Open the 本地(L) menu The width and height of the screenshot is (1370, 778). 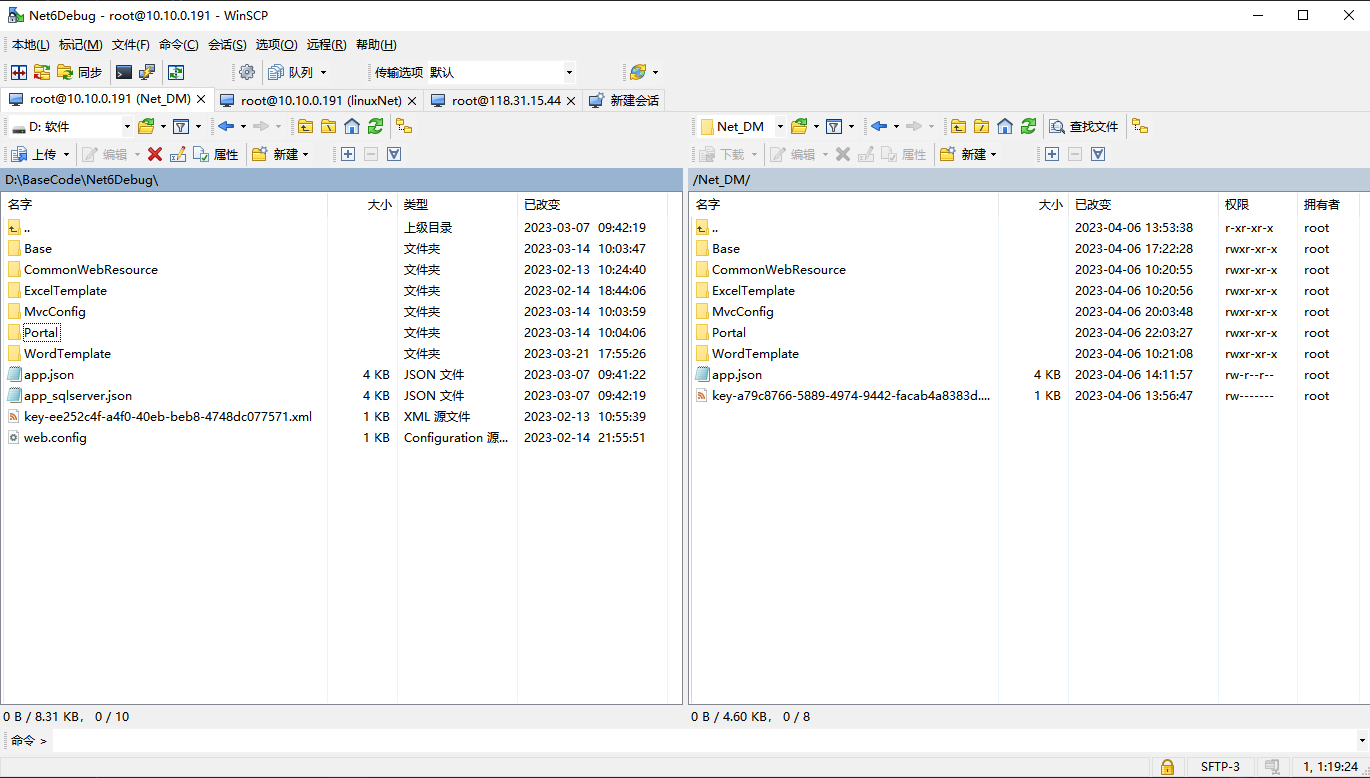pos(31,45)
